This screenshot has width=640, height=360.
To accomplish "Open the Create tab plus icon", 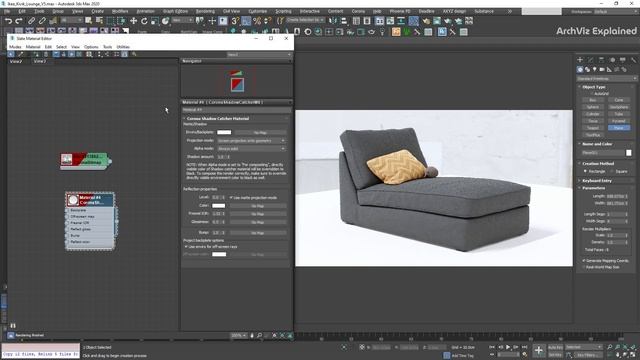I will click(x=580, y=60).
